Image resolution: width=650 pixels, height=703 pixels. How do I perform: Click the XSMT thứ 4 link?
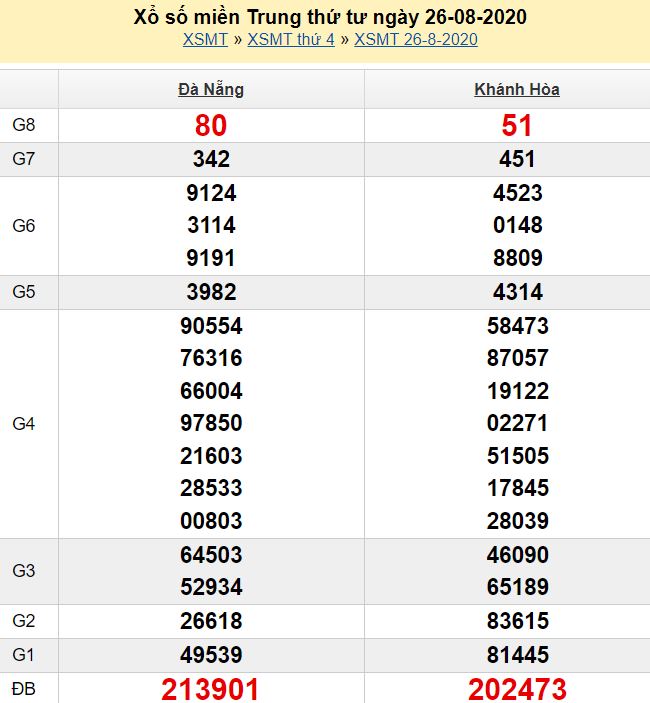[x=291, y=40]
